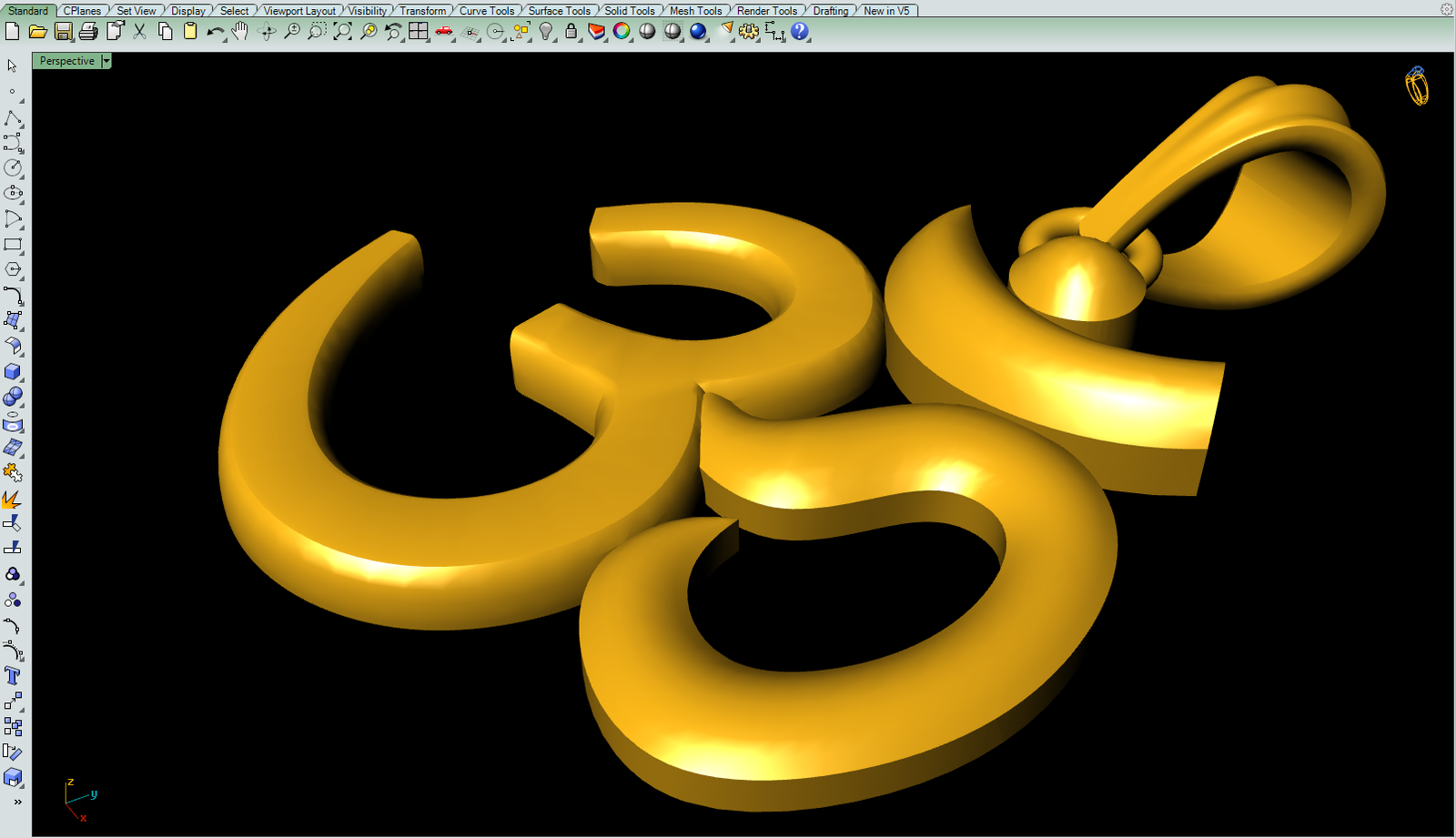1456x838 pixels.
Task: Select the Surface from points tool
Action: tap(13, 320)
